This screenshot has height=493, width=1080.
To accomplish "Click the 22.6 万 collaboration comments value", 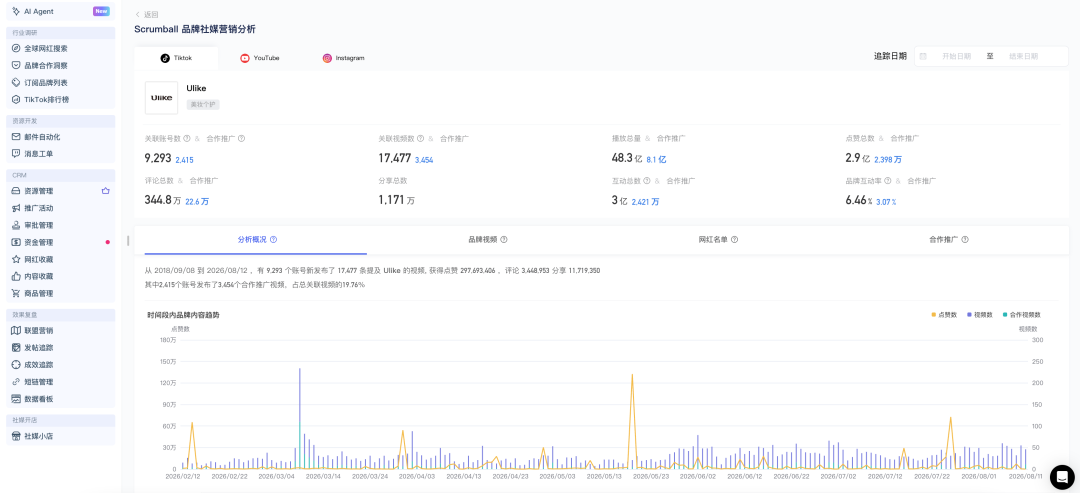I will tap(197, 202).
